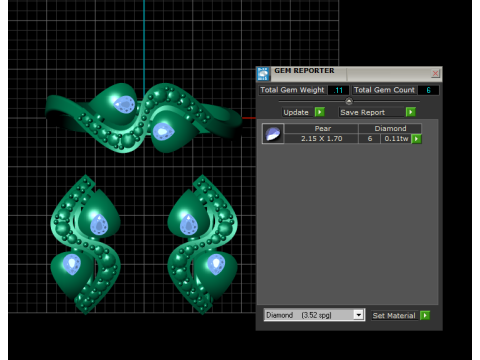
Task: Close the Gem Reporter window
Action: [435, 73]
